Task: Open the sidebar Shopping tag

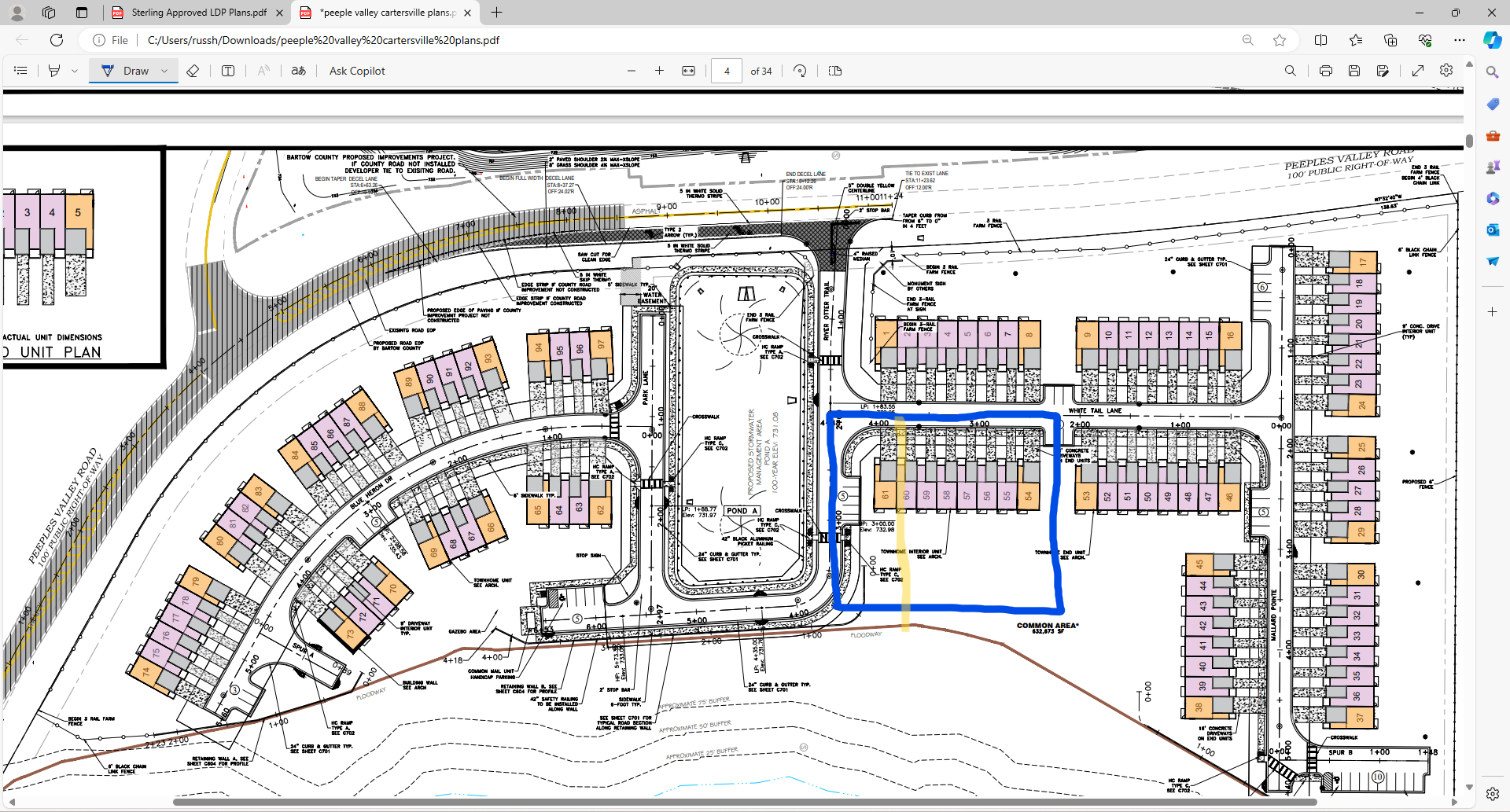Action: (1492, 104)
